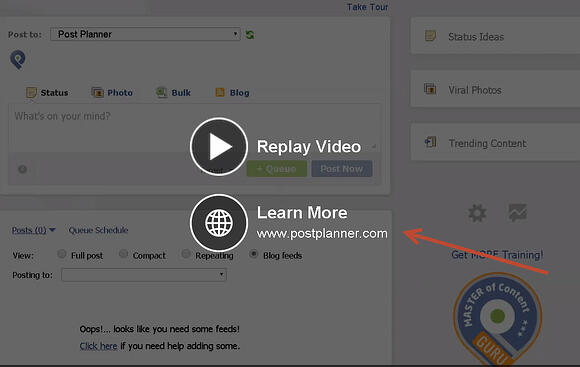Select the Full post view radio button

(62, 254)
